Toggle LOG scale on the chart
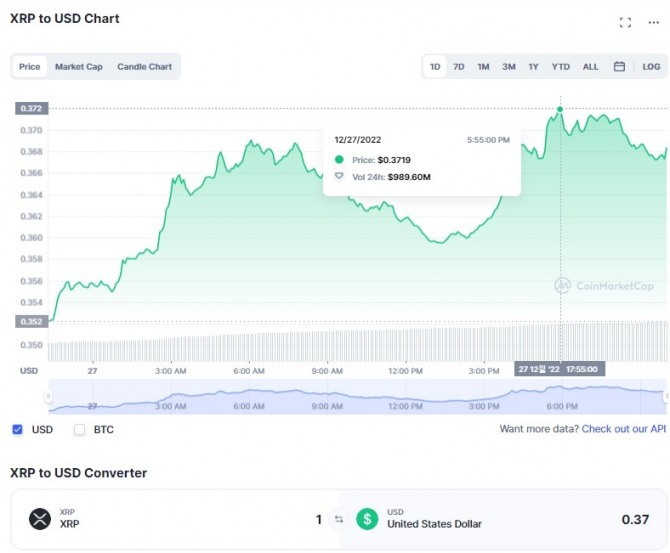The height and width of the screenshot is (553, 670). tap(651, 67)
